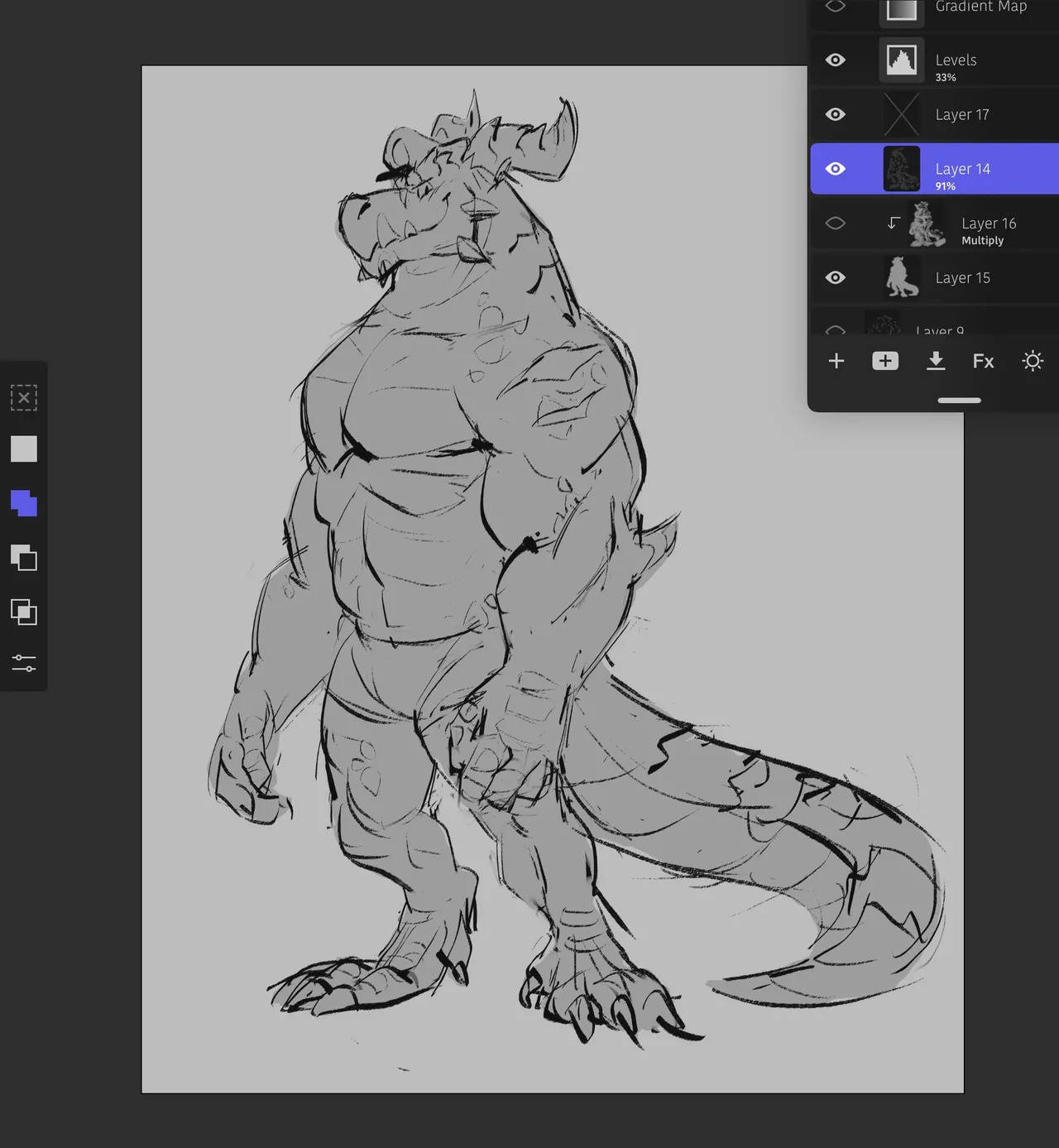This screenshot has width=1059, height=1148.
Task: Open the Fx effects menu
Action: pyautogui.click(x=984, y=361)
